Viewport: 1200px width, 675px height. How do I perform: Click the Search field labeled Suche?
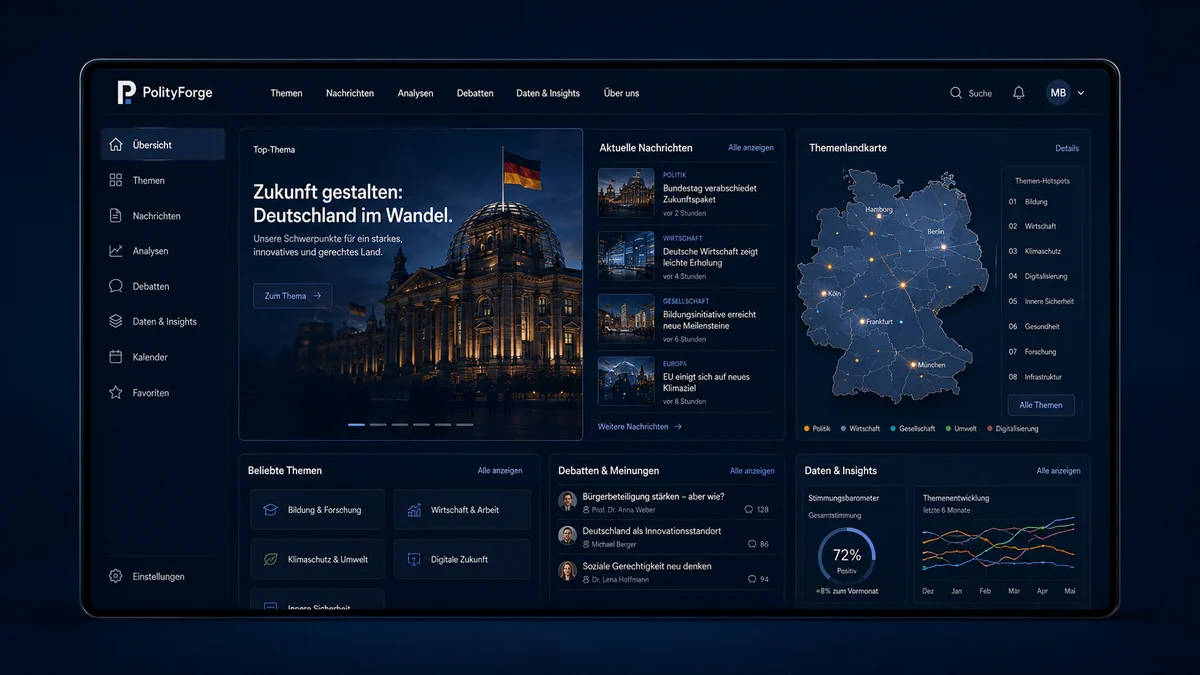[x=971, y=93]
